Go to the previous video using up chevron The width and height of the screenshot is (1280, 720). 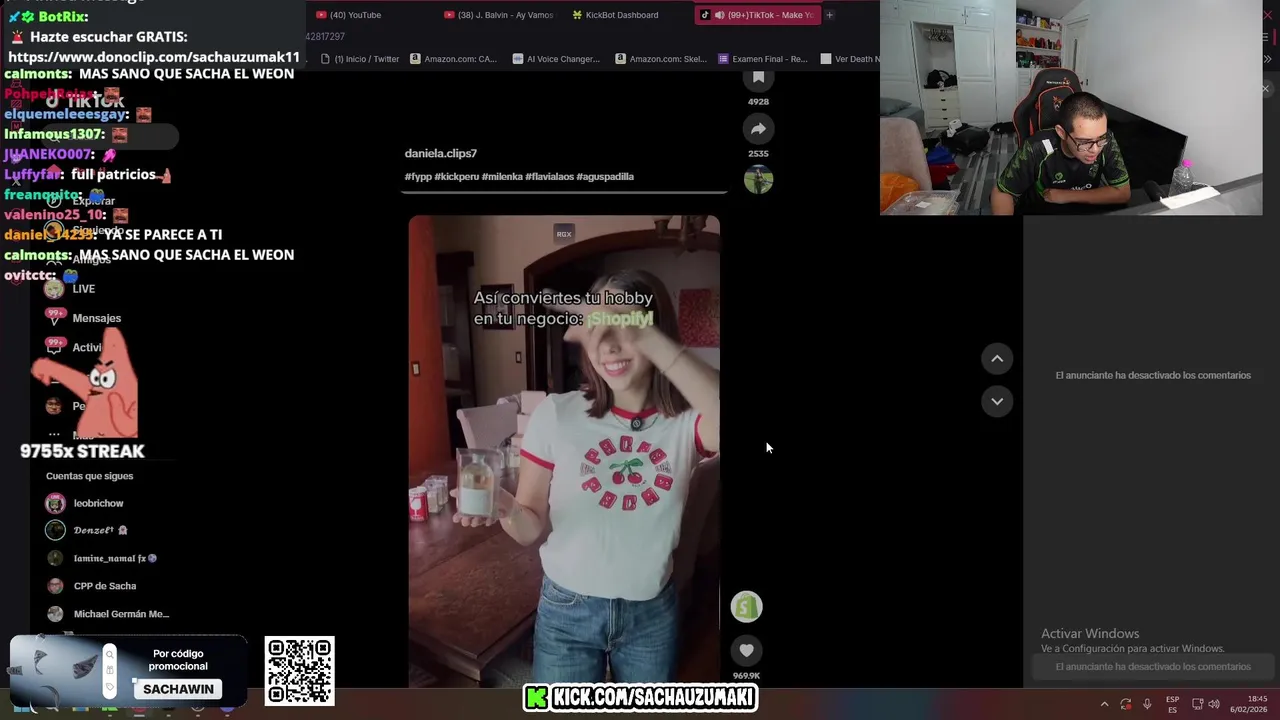point(997,359)
